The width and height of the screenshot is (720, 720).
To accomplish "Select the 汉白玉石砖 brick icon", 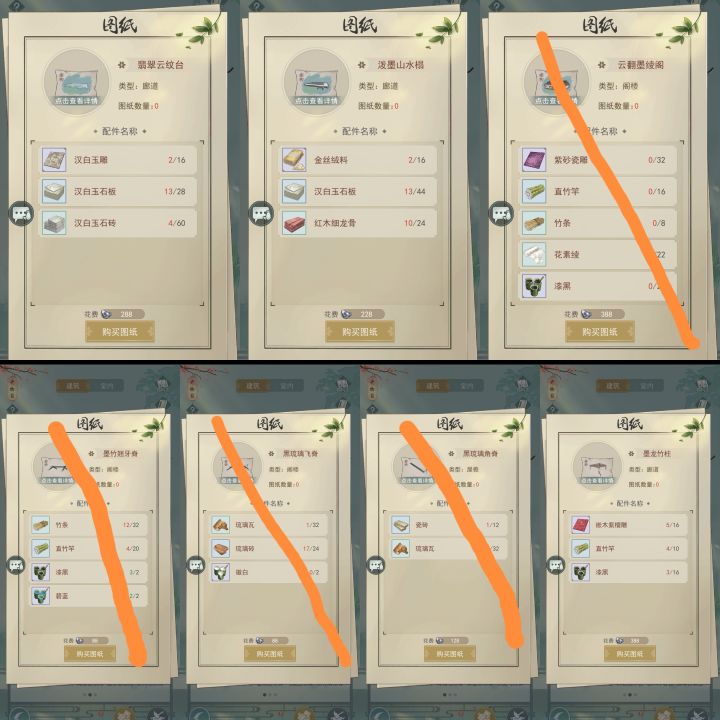I will (x=54, y=223).
